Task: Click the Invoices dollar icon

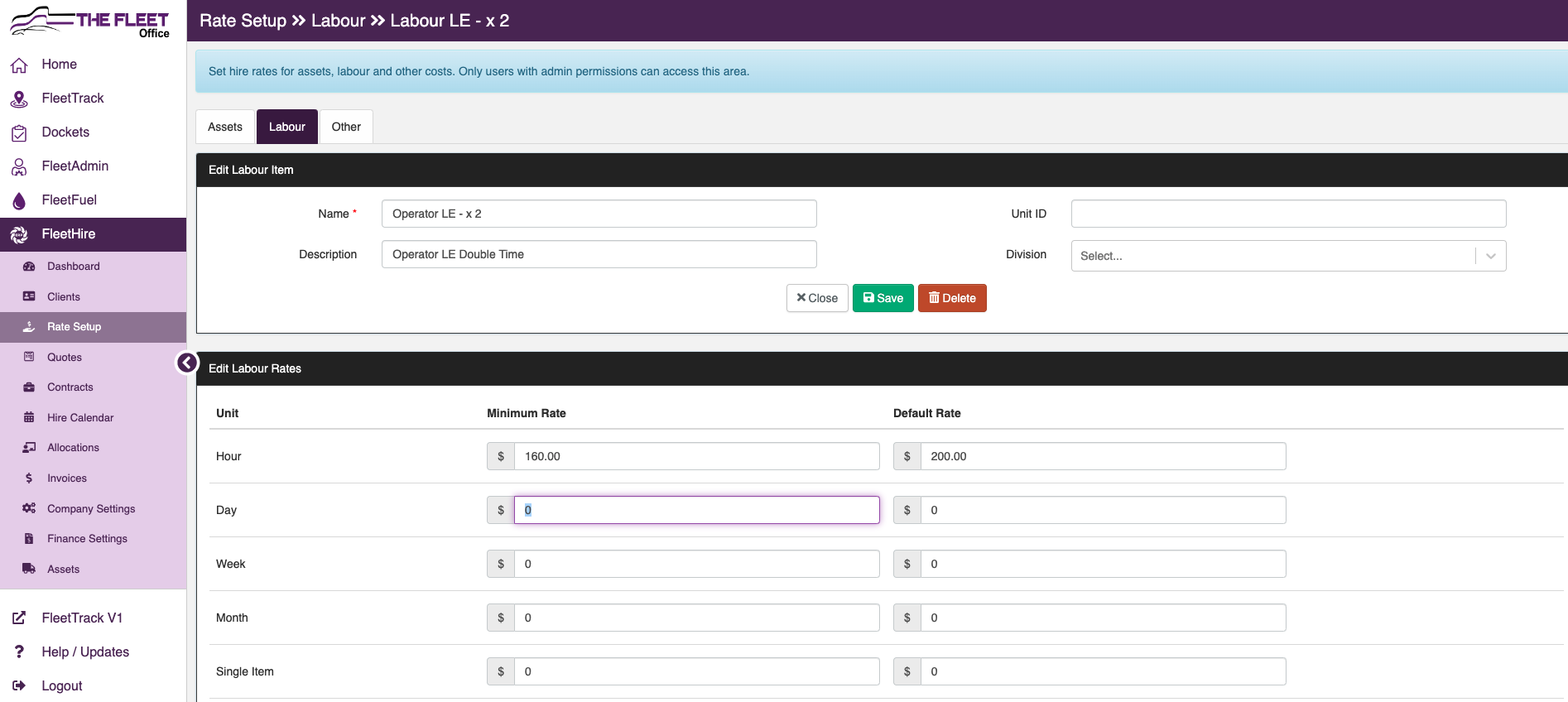Action: click(x=29, y=478)
